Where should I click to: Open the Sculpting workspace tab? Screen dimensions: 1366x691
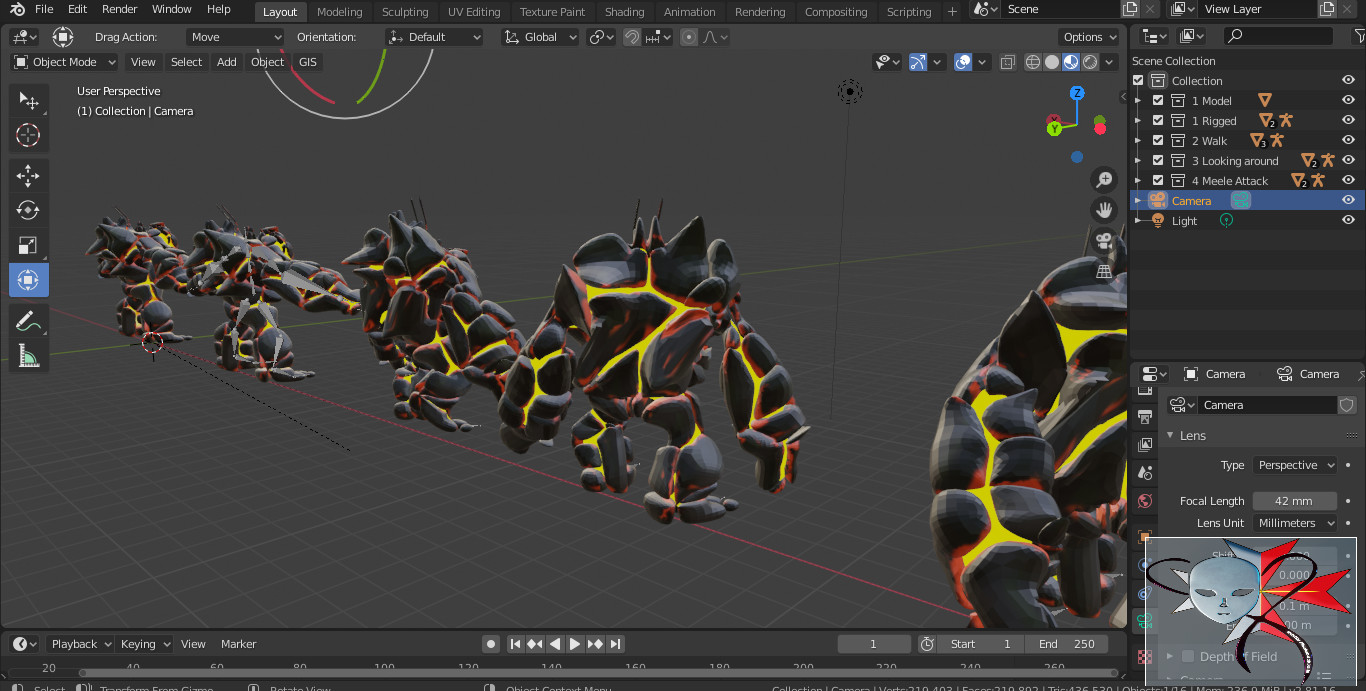(x=404, y=12)
